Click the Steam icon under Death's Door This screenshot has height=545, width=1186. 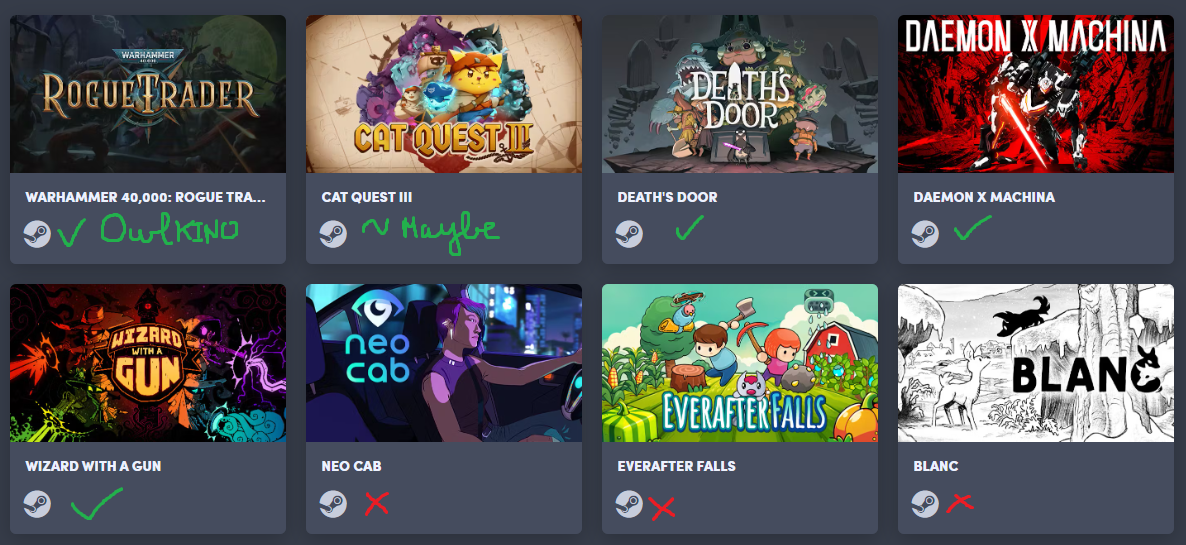pos(629,234)
